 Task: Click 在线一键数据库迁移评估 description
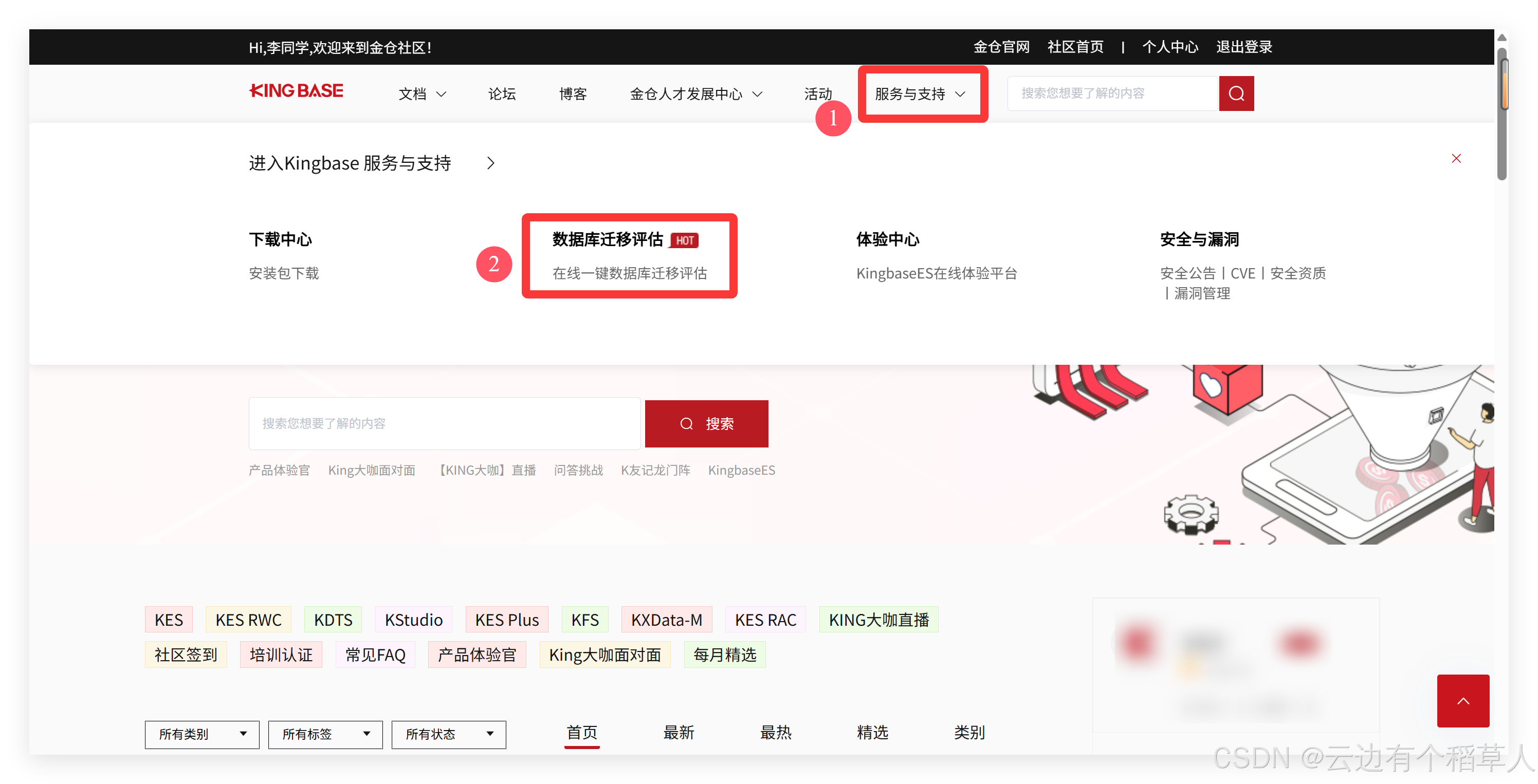(x=629, y=273)
